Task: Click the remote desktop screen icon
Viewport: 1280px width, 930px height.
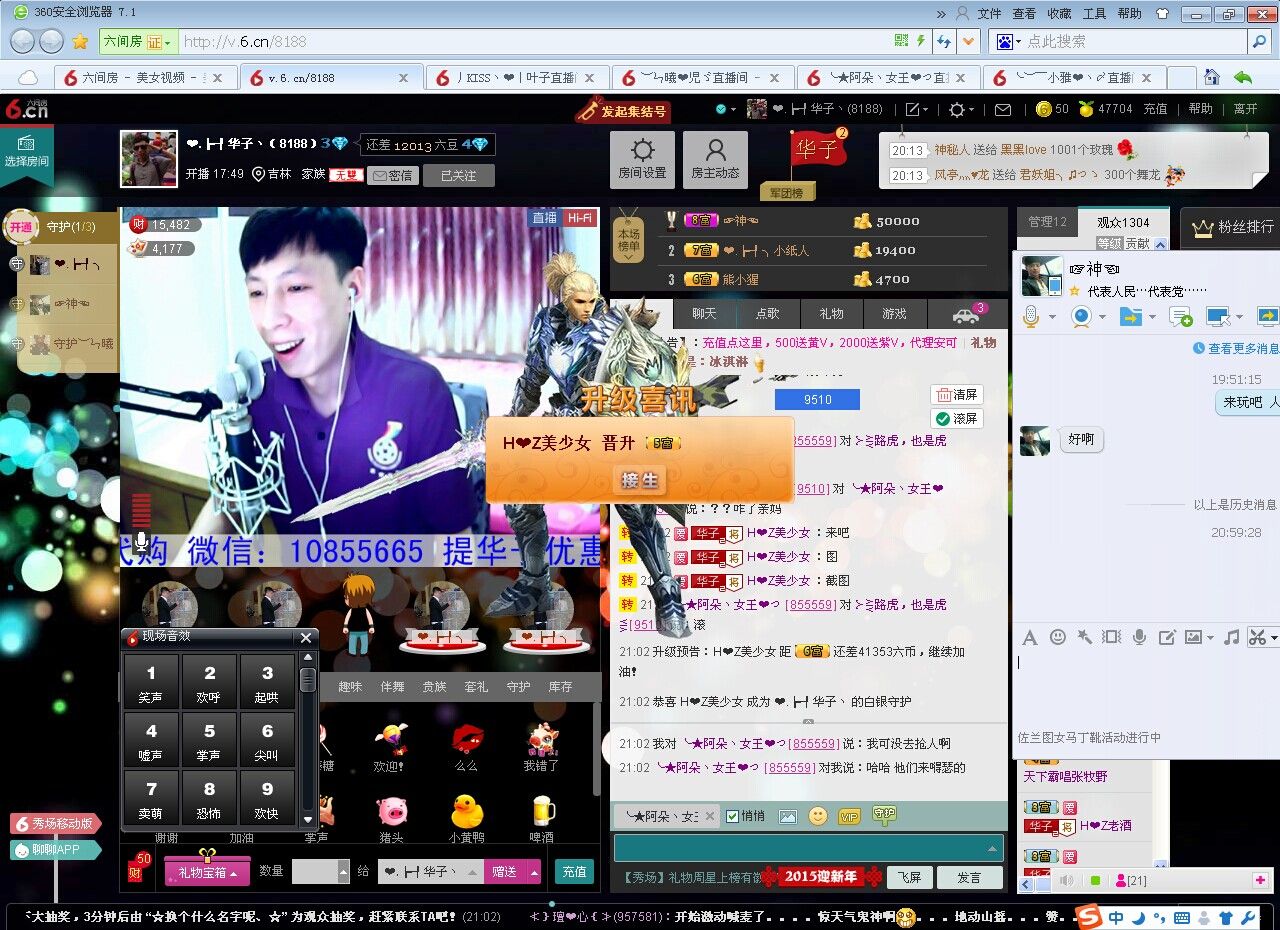Action: point(1217,316)
